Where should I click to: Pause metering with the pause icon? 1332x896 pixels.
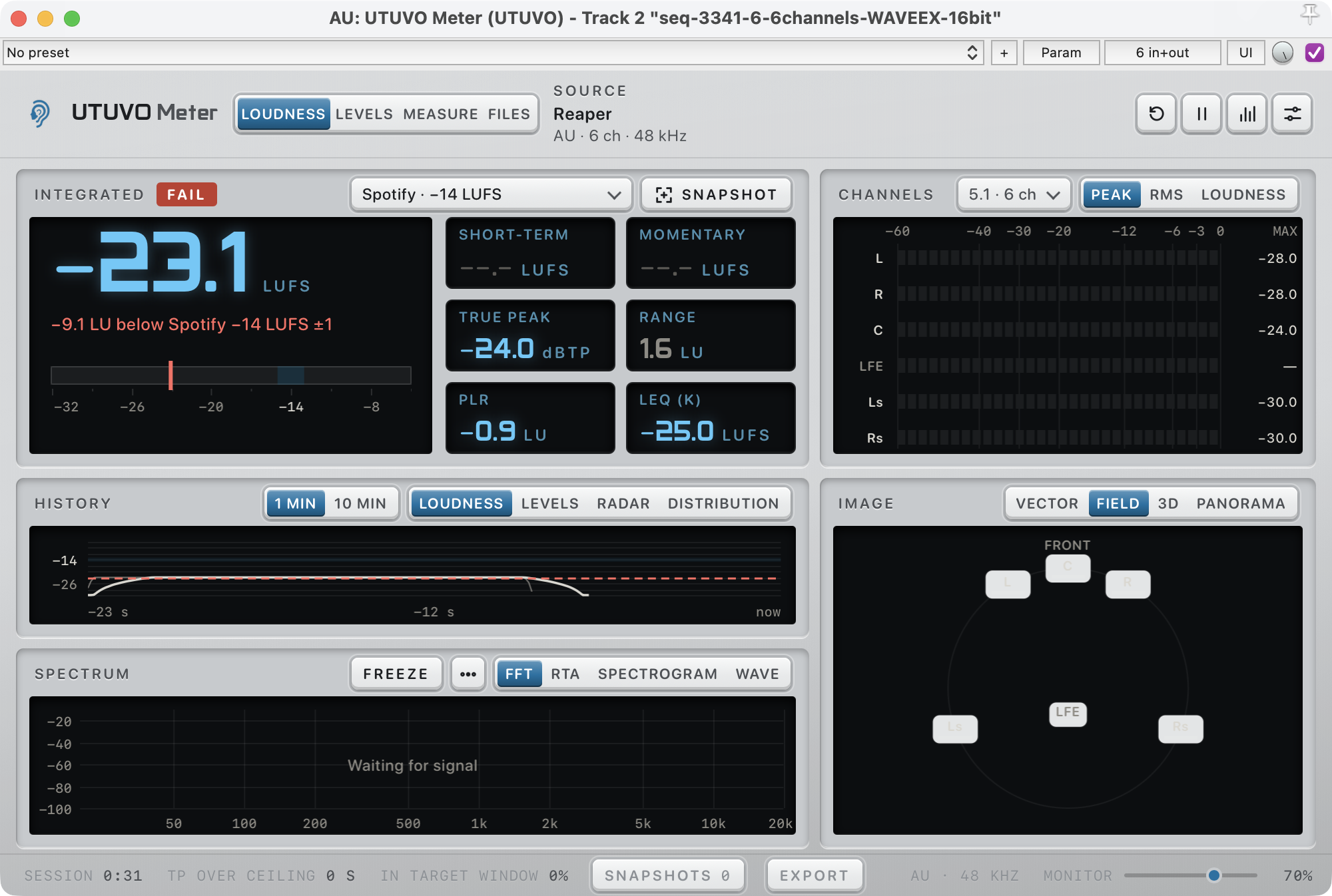click(x=1201, y=114)
